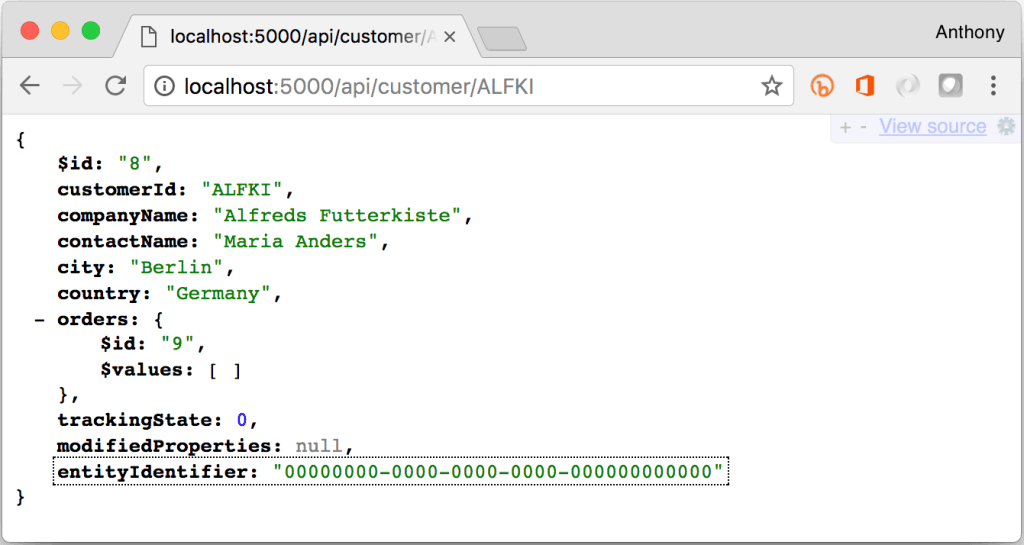Open the Office extension icon
Viewport: 1024px width, 545px height.
tap(865, 86)
